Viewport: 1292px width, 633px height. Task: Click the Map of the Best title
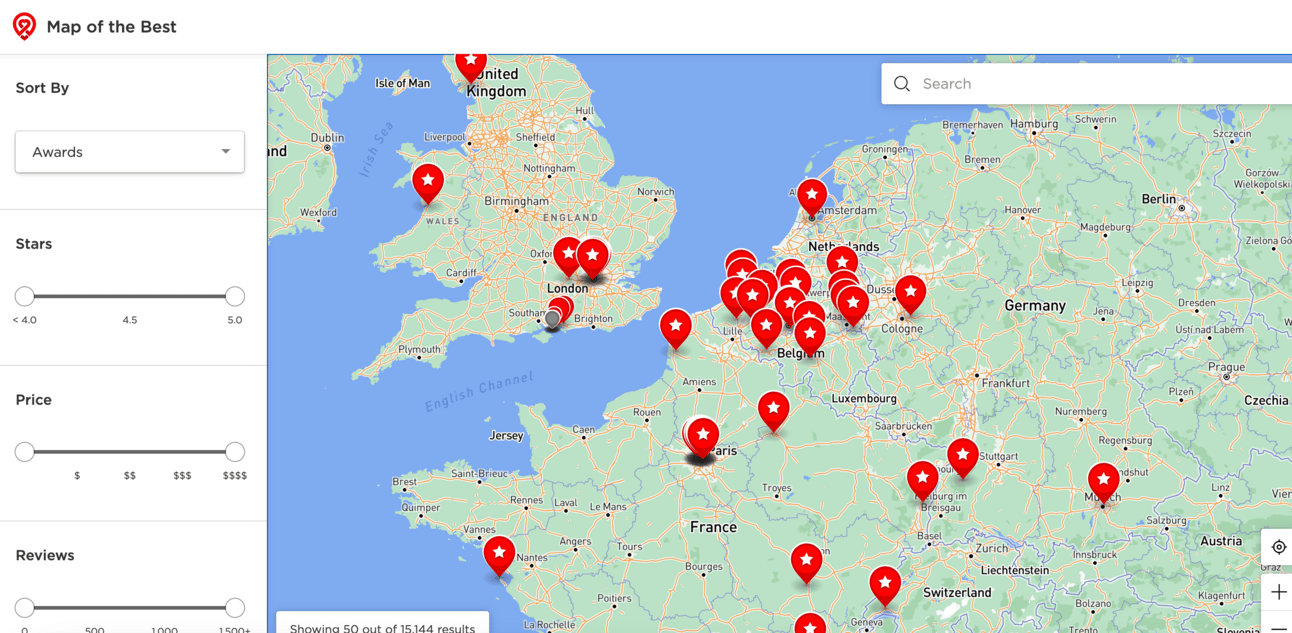tap(111, 27)
